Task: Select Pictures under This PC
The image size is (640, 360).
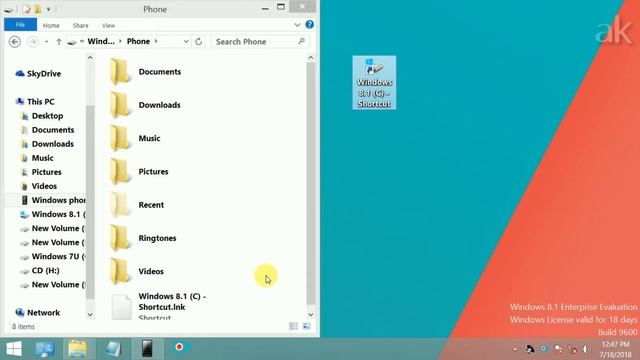Action: [x=41, y=172]
